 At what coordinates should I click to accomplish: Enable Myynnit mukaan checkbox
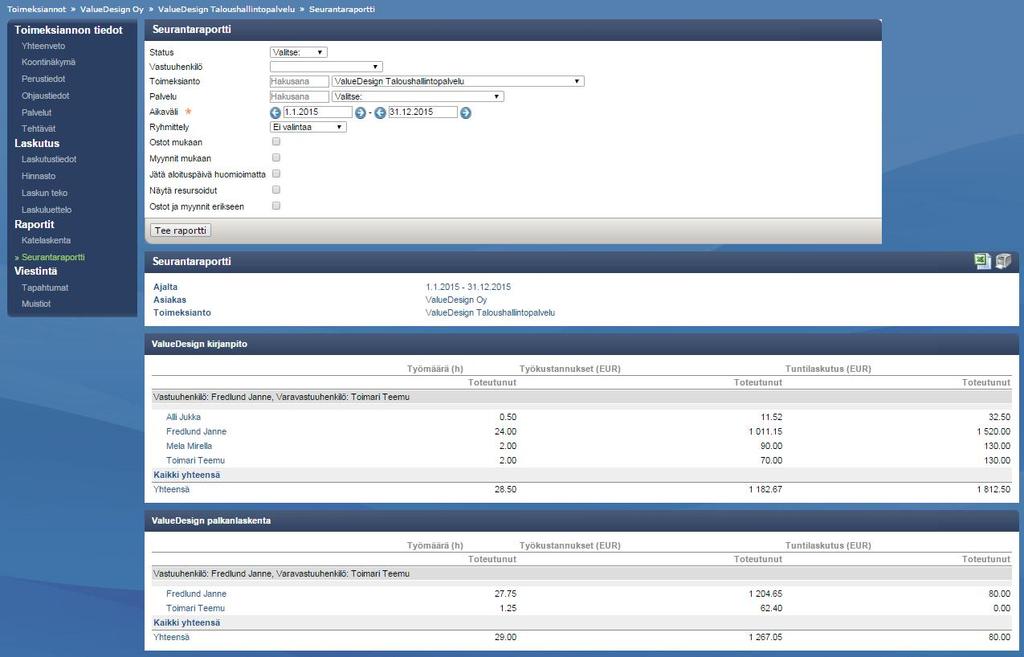coord(276,157)
